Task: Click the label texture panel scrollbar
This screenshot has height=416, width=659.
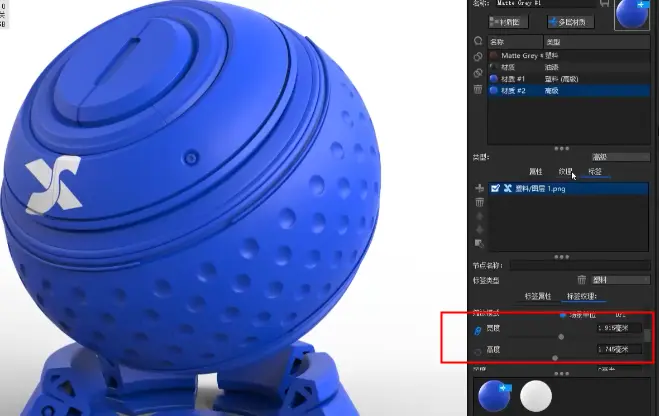Action: pos(647,335)
